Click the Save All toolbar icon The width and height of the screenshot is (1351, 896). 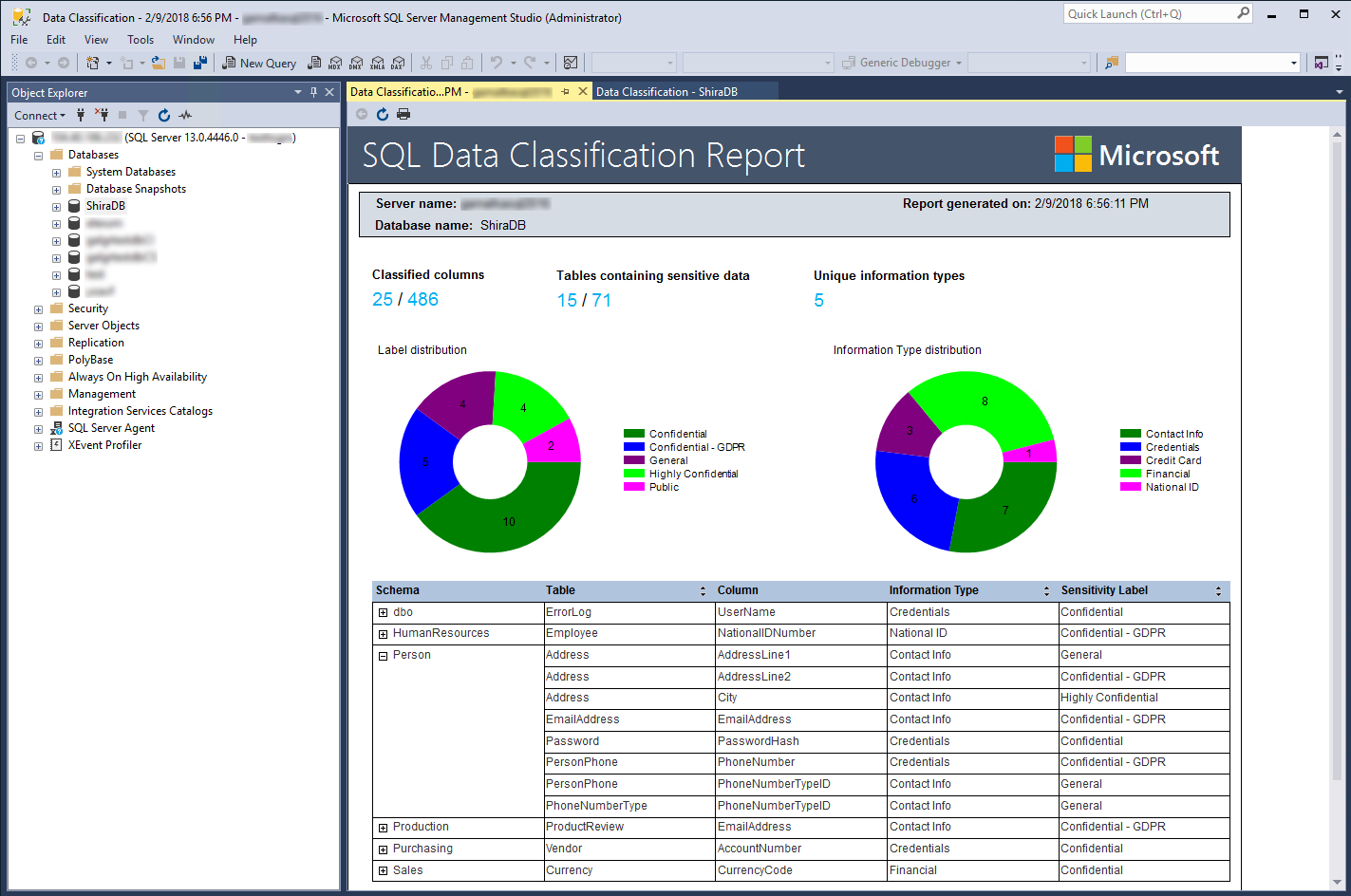click(200, 64)
